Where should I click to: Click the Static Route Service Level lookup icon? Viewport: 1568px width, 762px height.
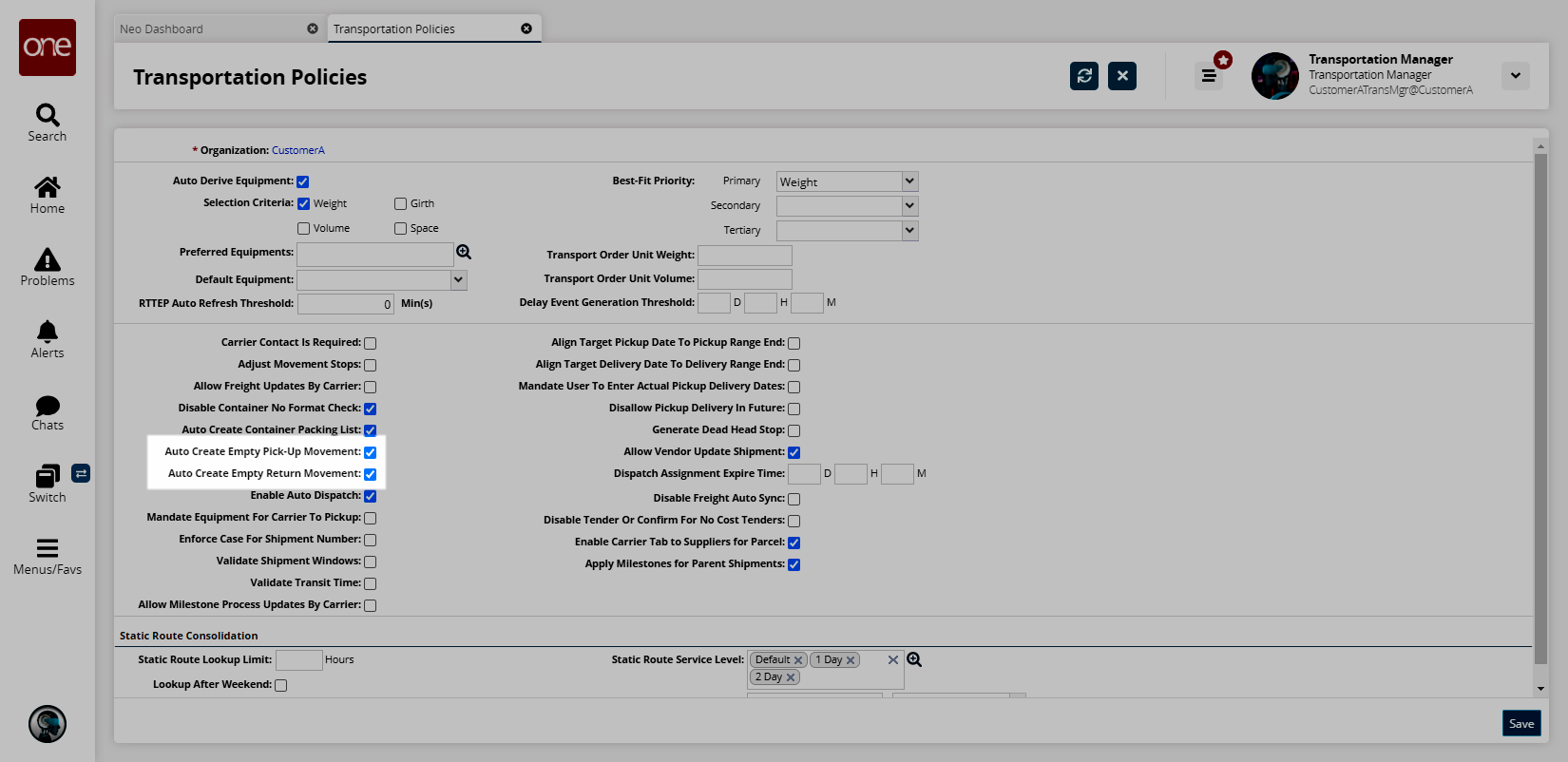[x=914, y=659]
